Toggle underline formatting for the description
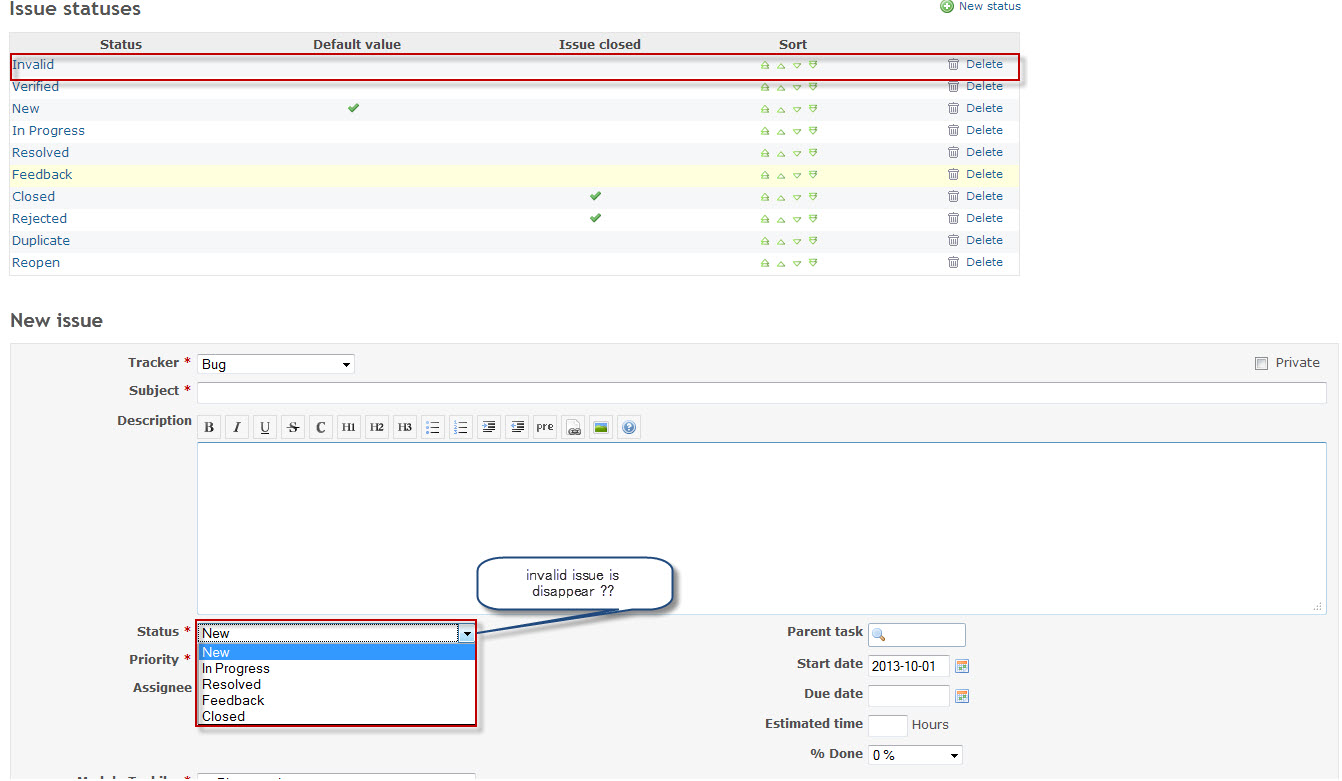This screenshot has width=1342, height=781. (x=264, y=427)
